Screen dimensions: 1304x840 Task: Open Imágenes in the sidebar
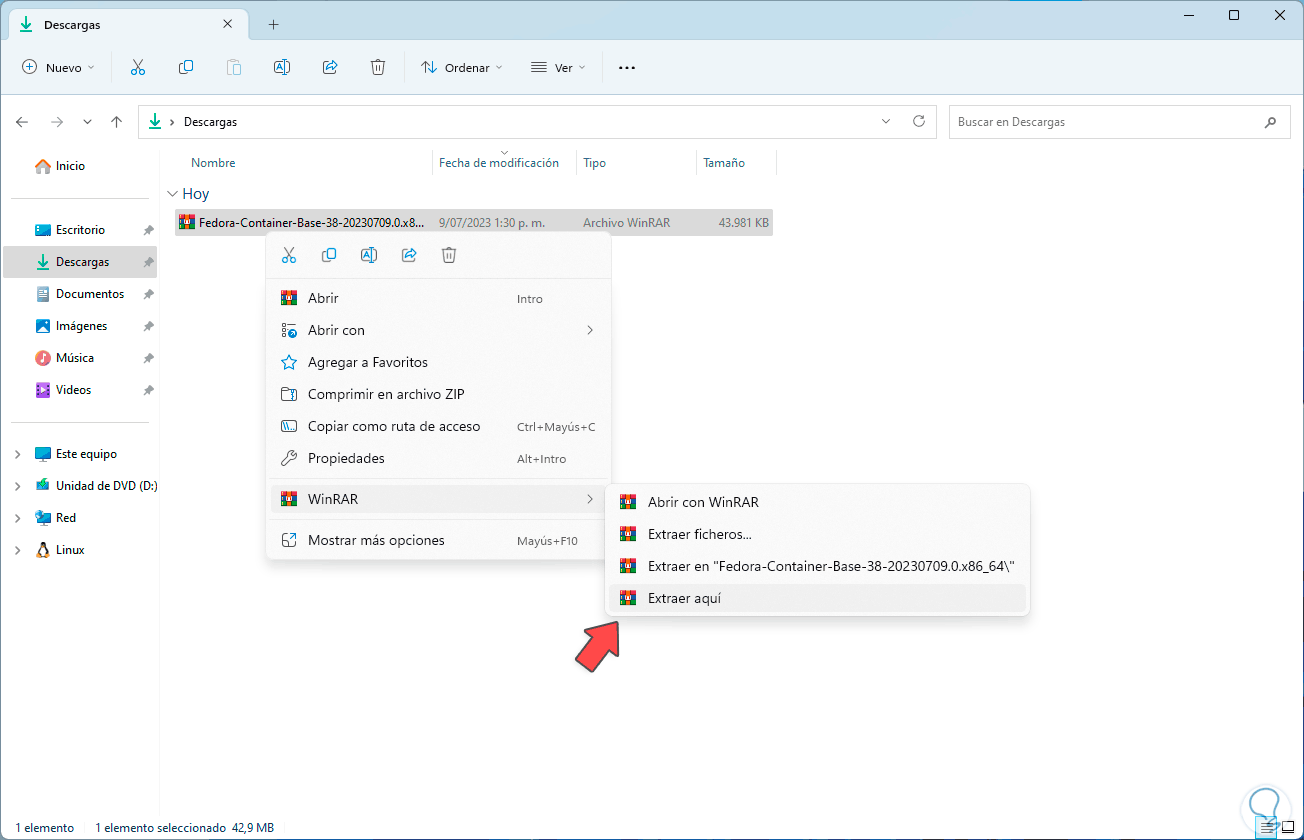click(80, 326)
